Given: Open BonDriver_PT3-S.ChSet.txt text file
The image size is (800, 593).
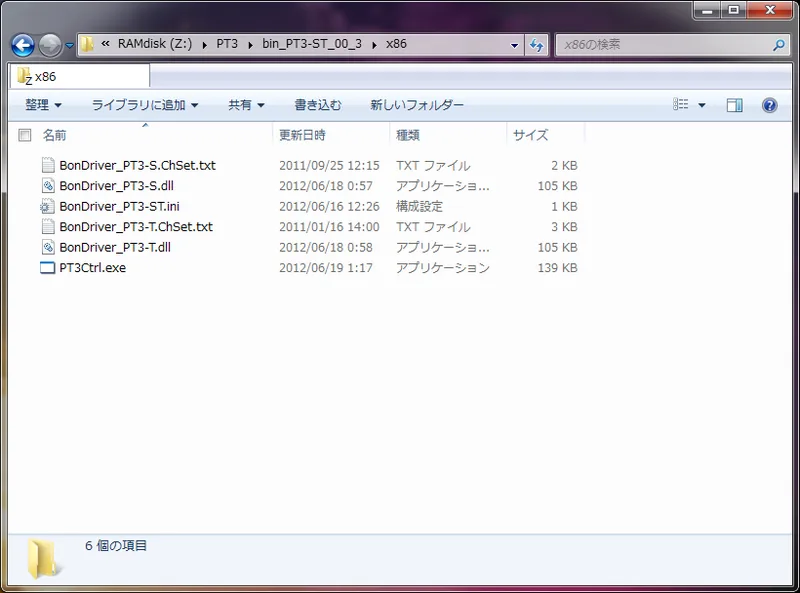Looking at the screenshot, I should (x=135, y=165).
